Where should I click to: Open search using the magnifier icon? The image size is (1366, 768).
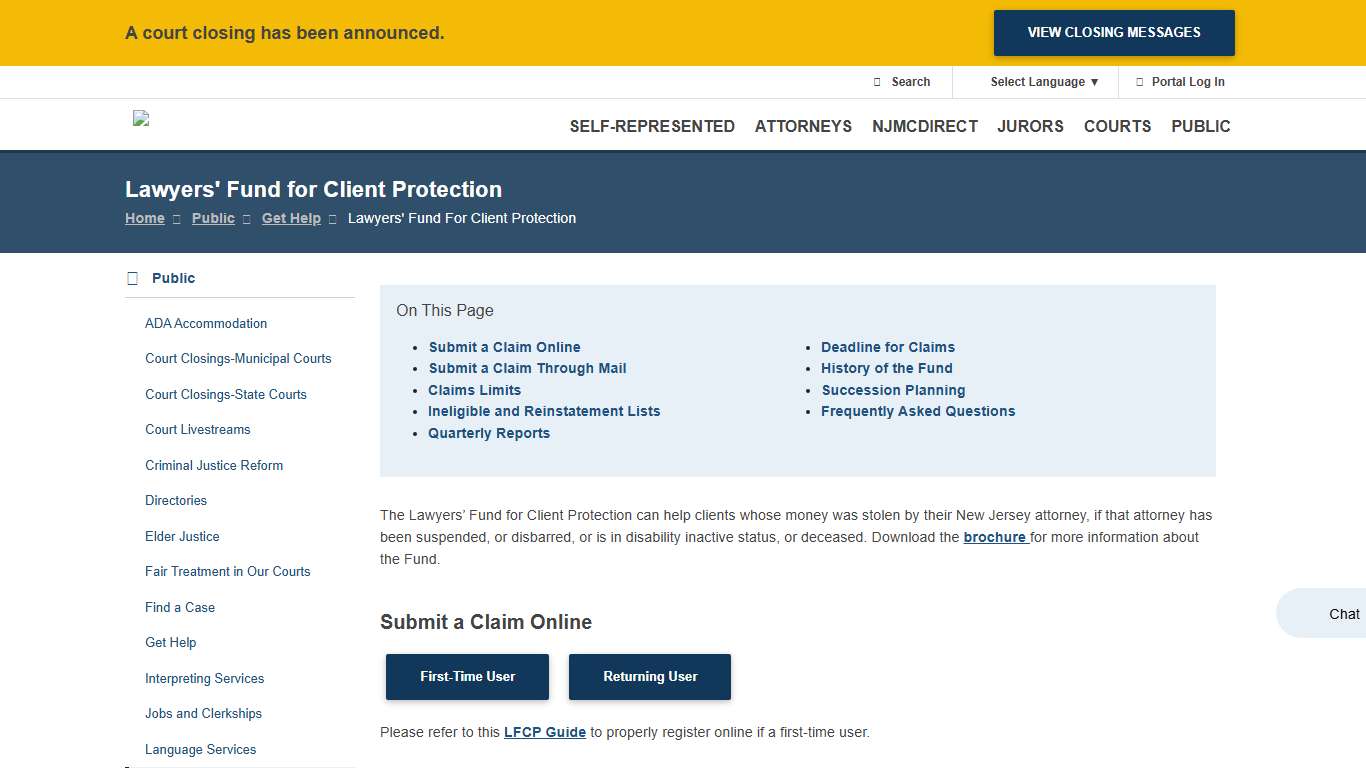coord(877,81)
